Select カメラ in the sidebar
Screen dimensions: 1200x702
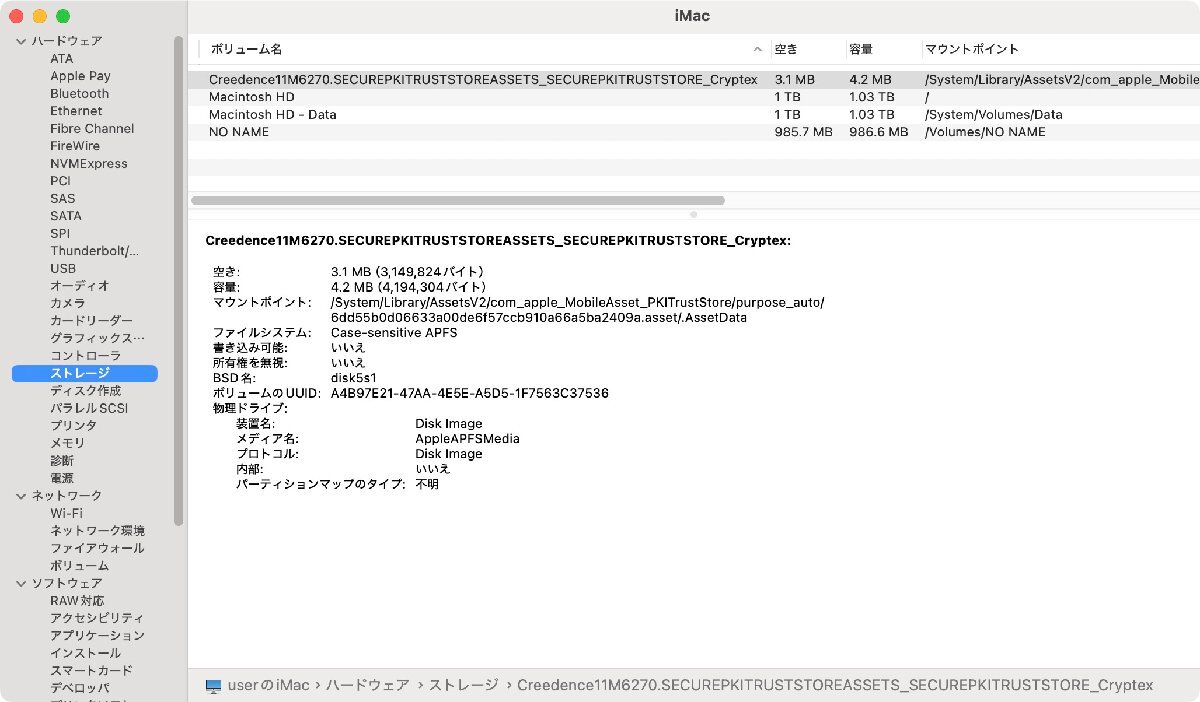67,303
